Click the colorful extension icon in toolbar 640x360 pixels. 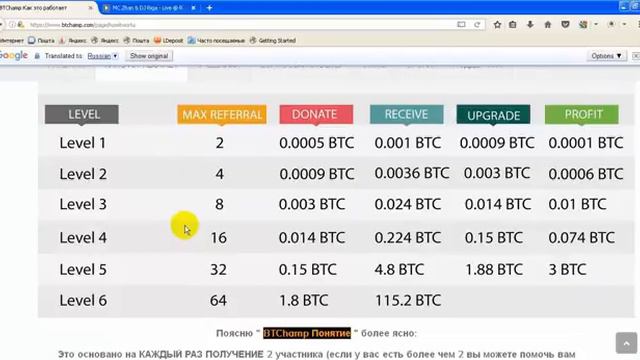tap(583, 24)
